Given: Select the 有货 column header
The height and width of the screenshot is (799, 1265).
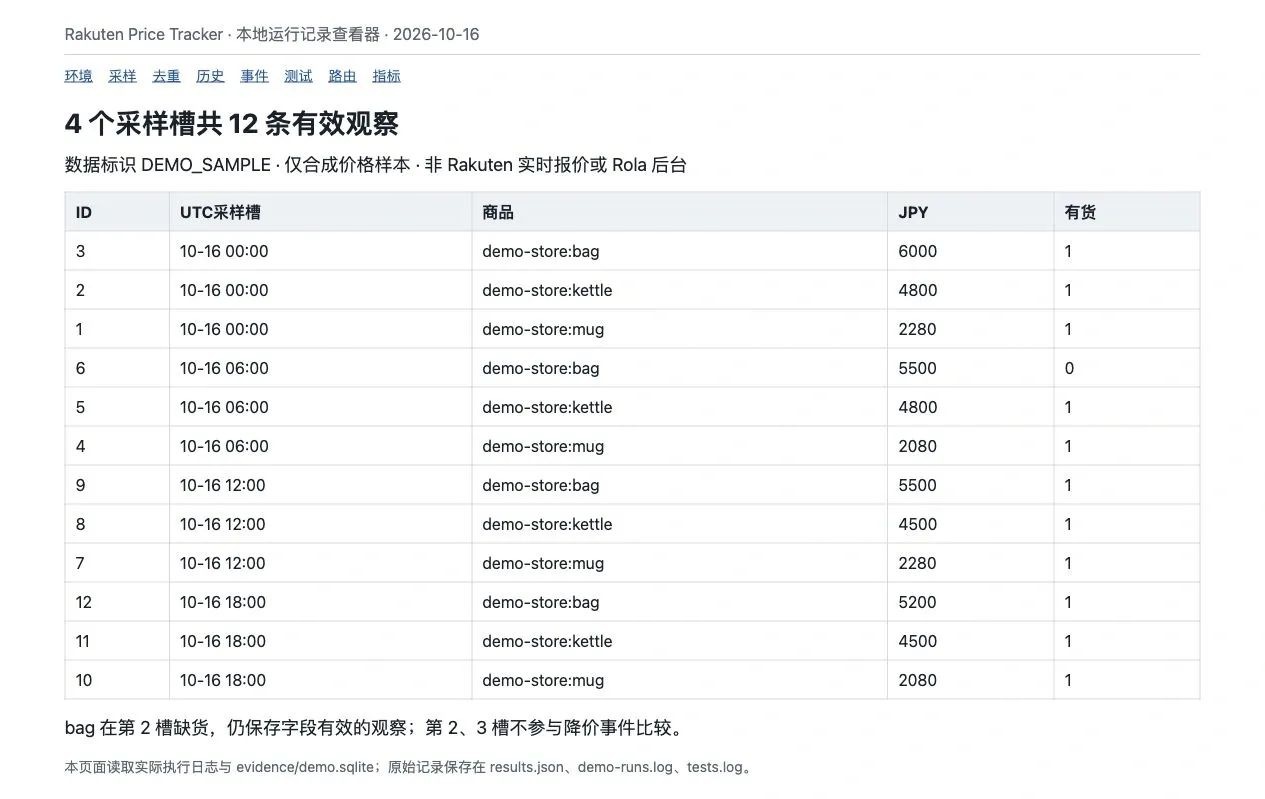Looking at the screenshot, I should coord(1127,212).
